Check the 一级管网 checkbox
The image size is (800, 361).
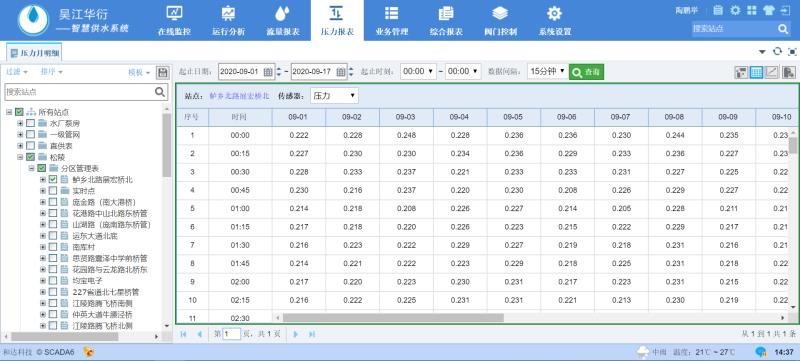pyautogui.click(x=31, y=135)
